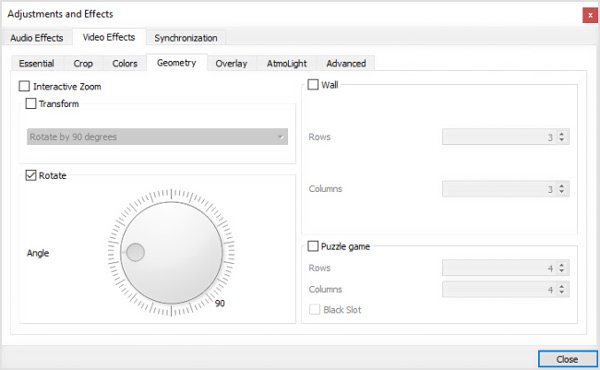The height and width of the screenshot is (370, 600).
Task: Uncheck the Rotate checkbox
Action: 31,175
